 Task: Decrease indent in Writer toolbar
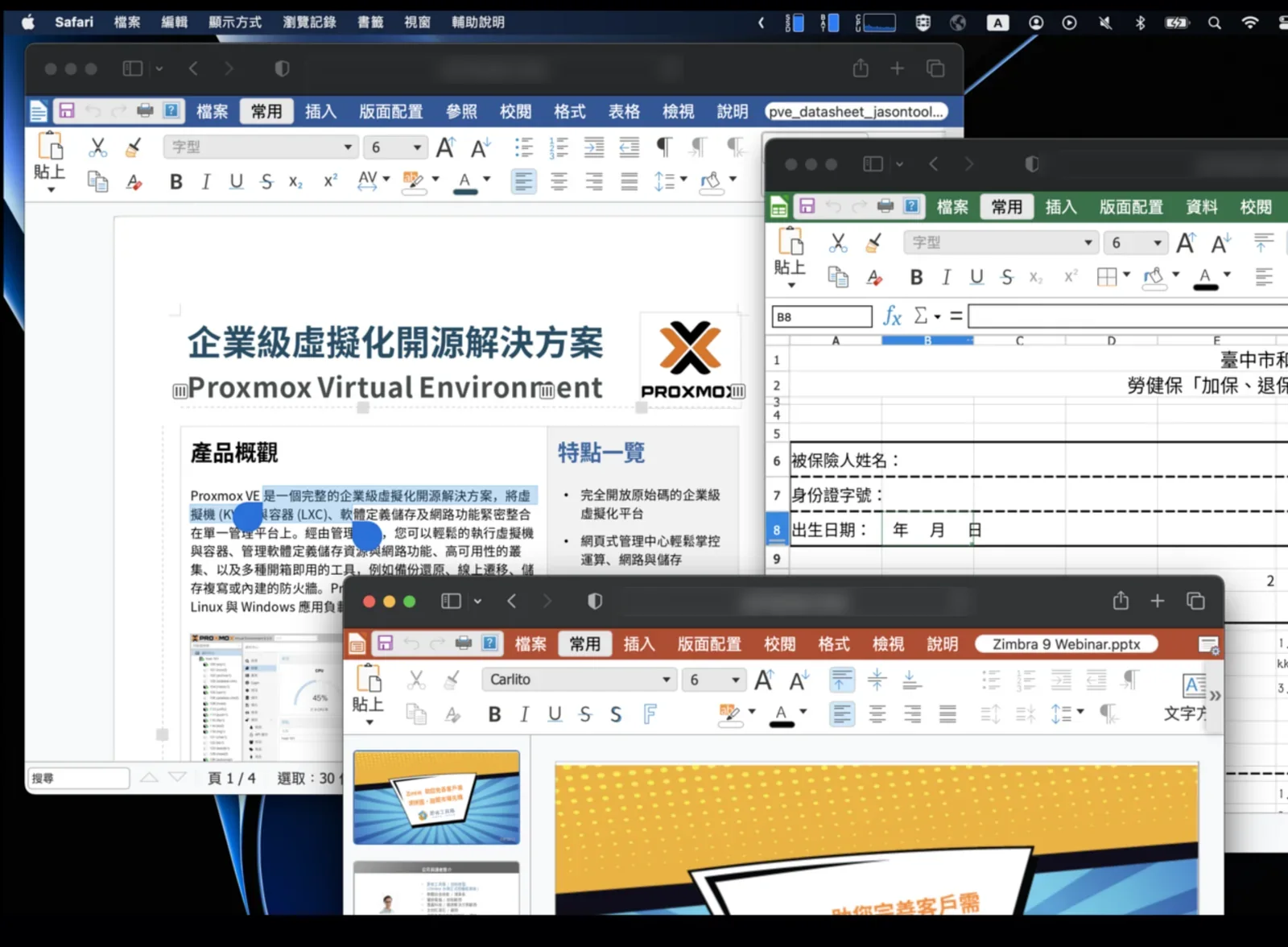(x=629, y=147)
